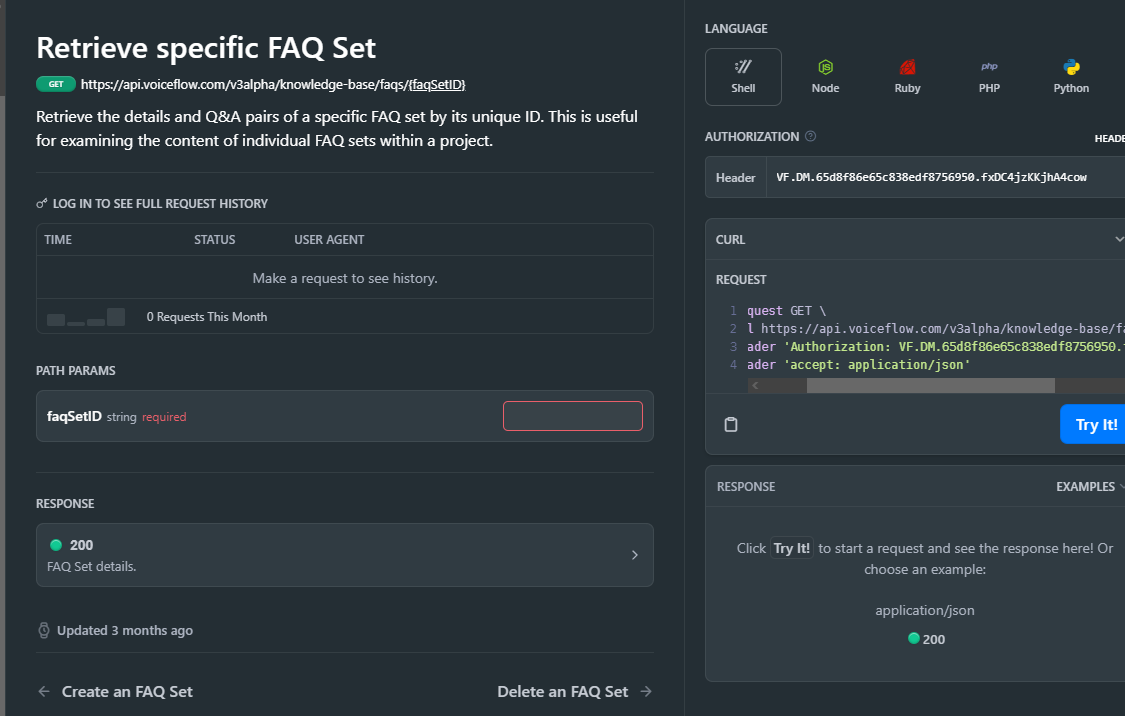
Task: Select the 200 application/json example response
Action: click(926, 639)
